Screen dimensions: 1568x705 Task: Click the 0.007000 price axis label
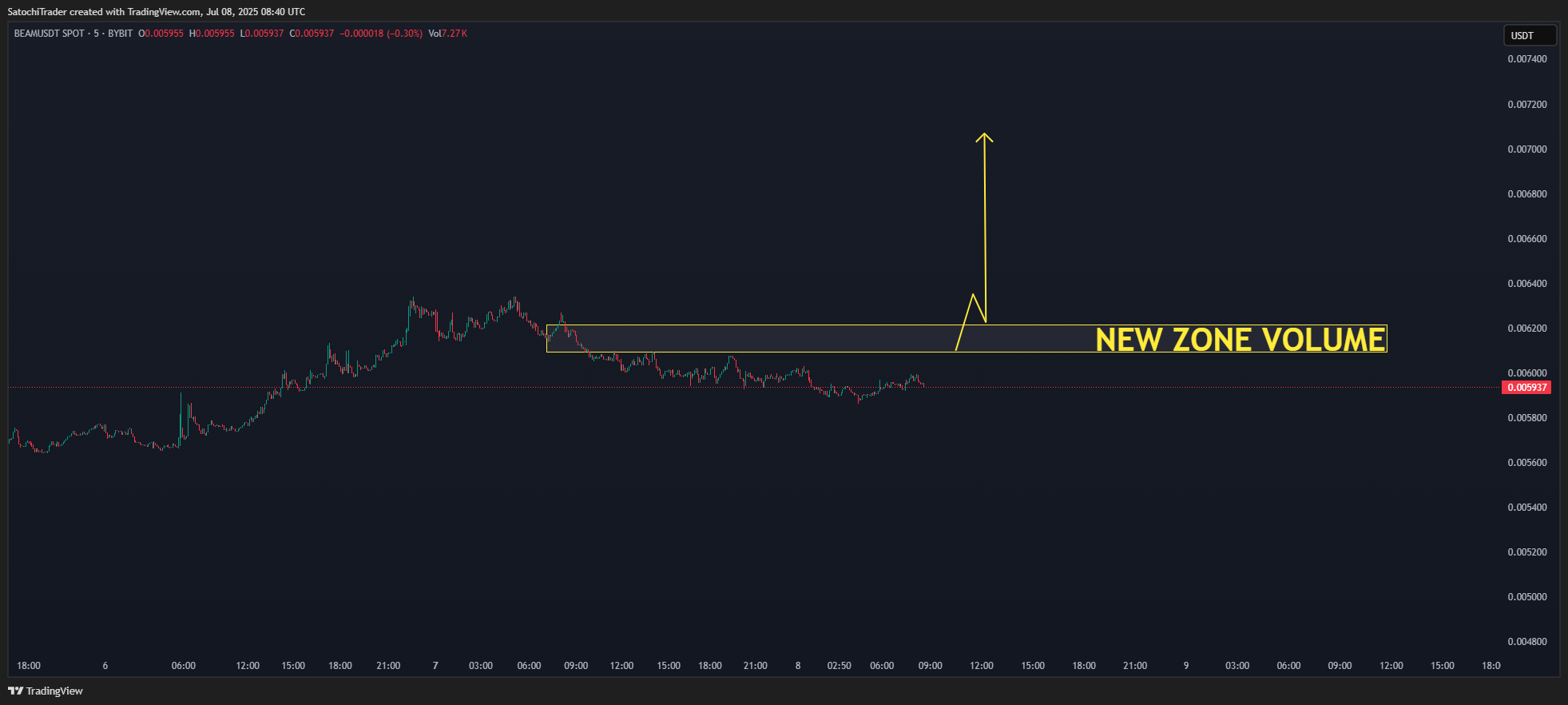click(1527, 149)
